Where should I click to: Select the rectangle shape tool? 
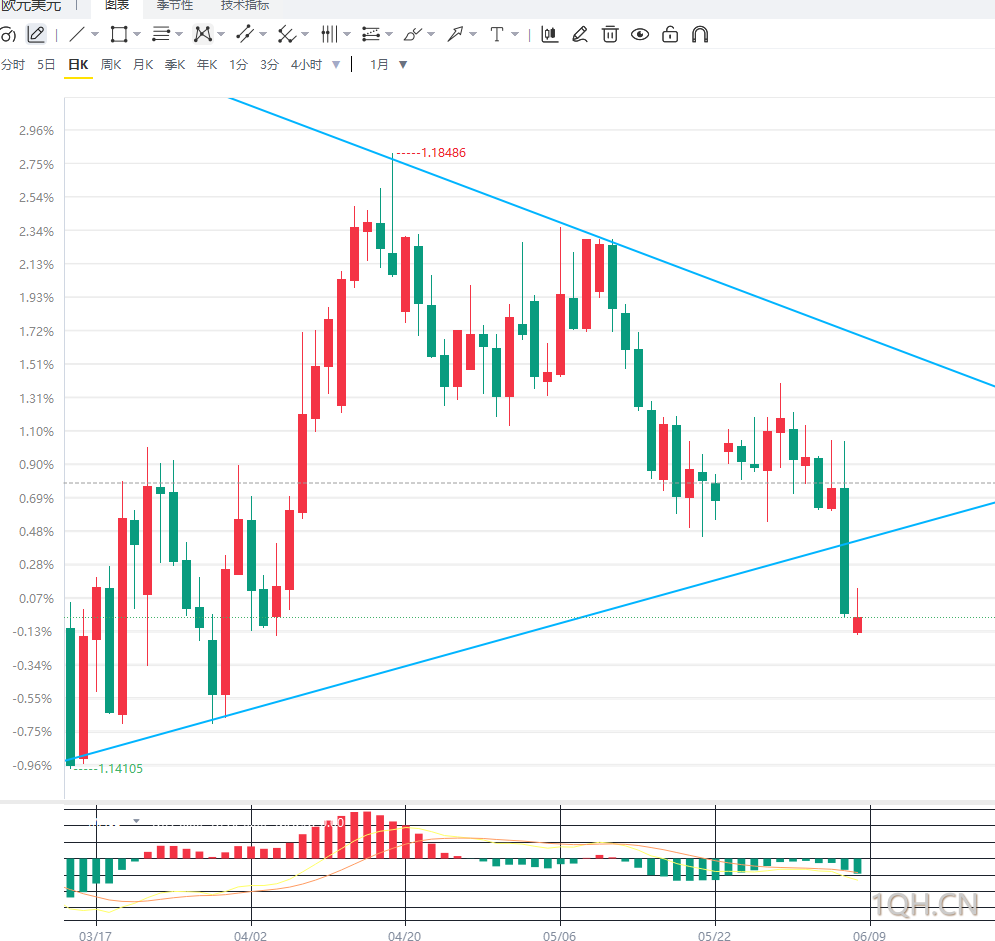point(119,34)
